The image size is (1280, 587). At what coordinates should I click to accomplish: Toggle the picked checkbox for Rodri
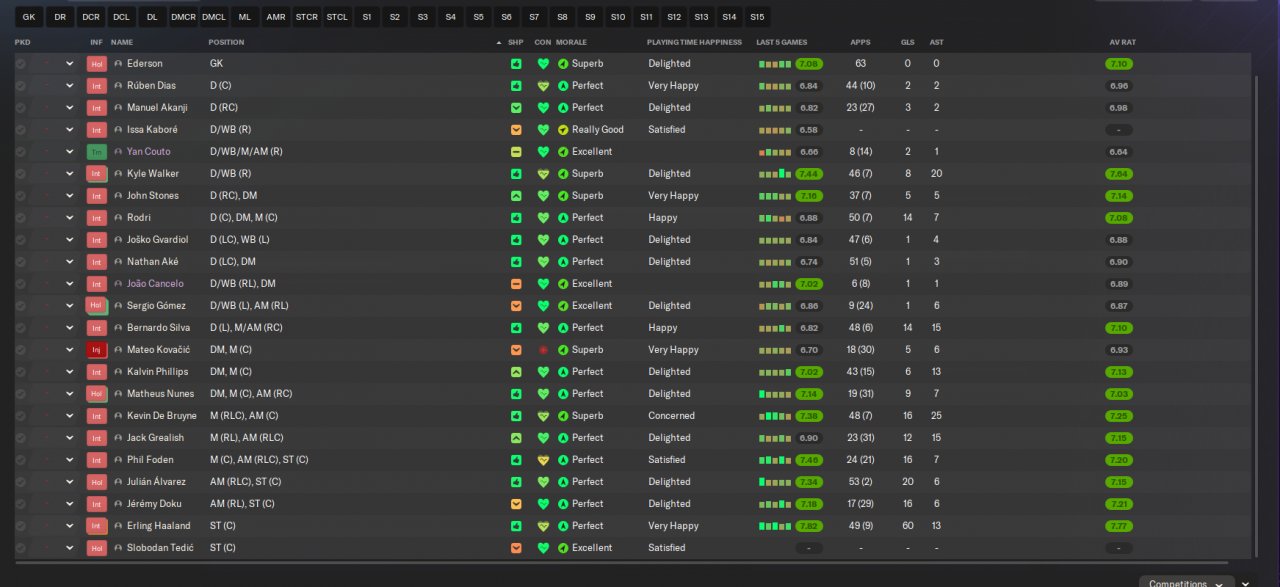(x=20, y=218)
